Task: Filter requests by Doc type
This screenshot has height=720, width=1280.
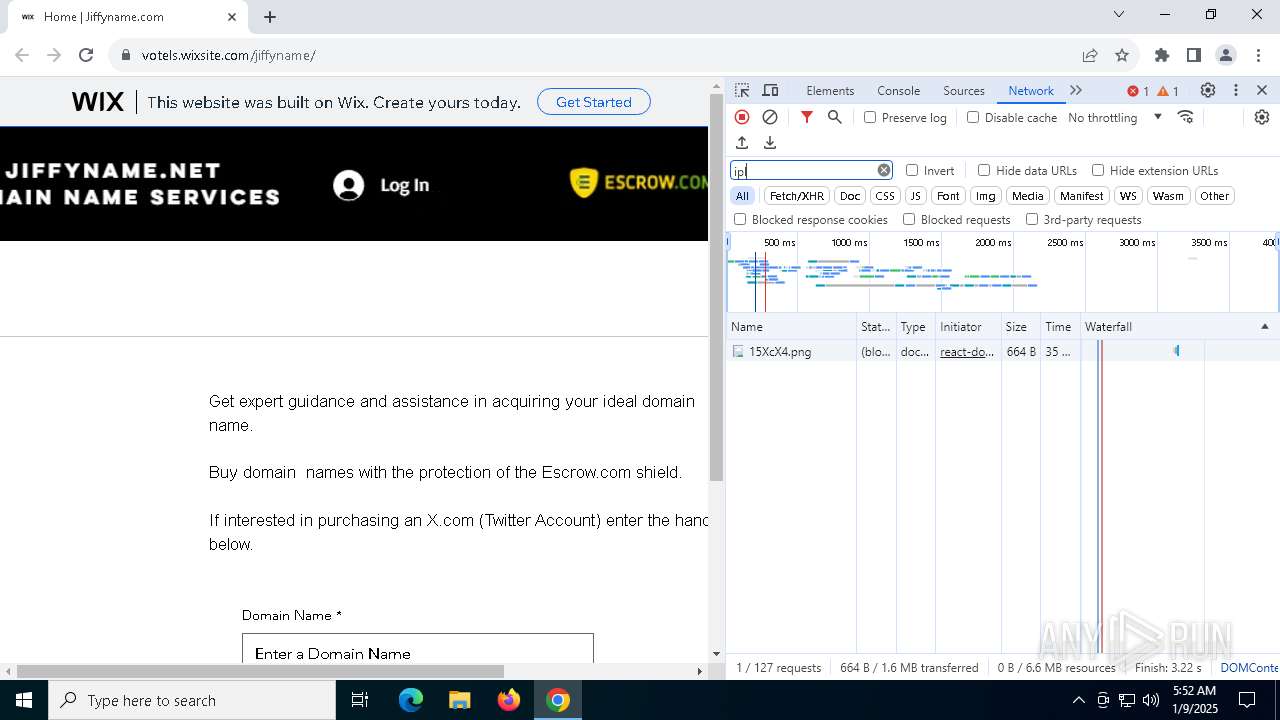Action: point(850,196)
